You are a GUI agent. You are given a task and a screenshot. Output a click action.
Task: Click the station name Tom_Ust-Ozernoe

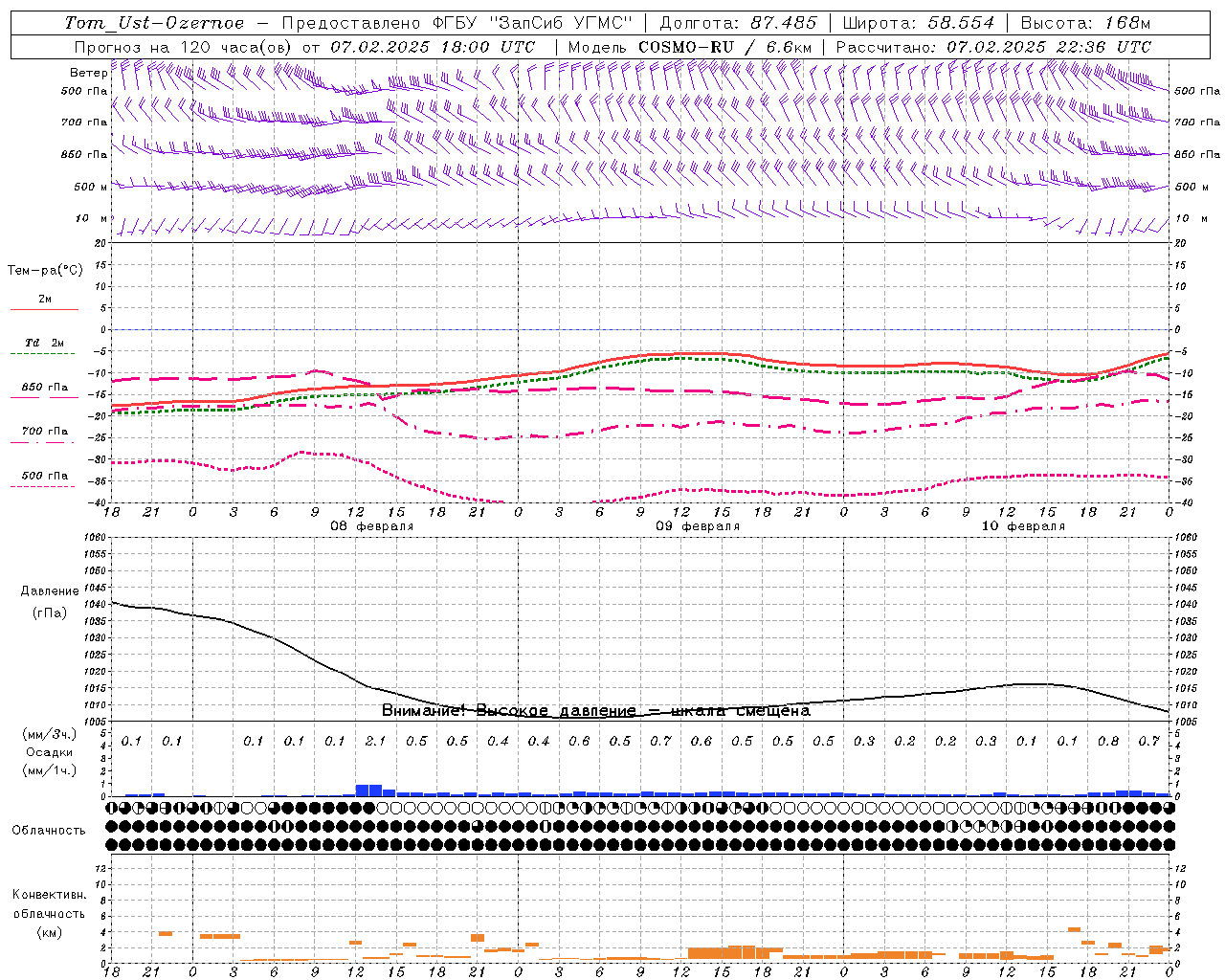click(154, 23)
